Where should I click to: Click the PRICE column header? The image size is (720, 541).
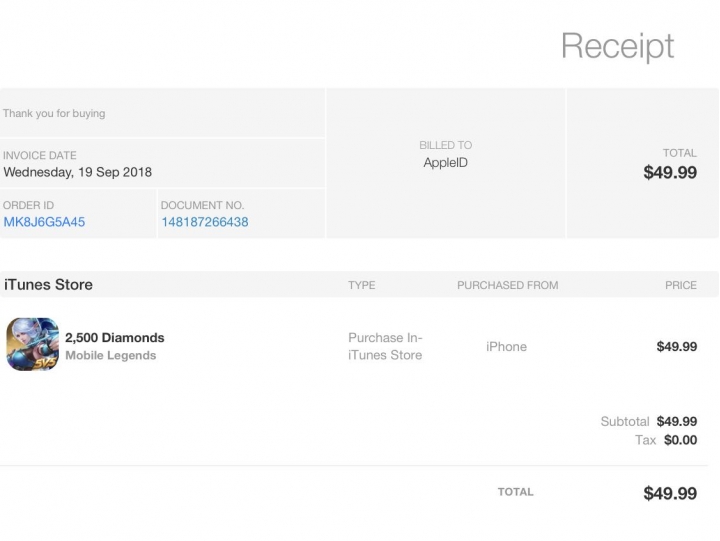(x=681, y=285)
